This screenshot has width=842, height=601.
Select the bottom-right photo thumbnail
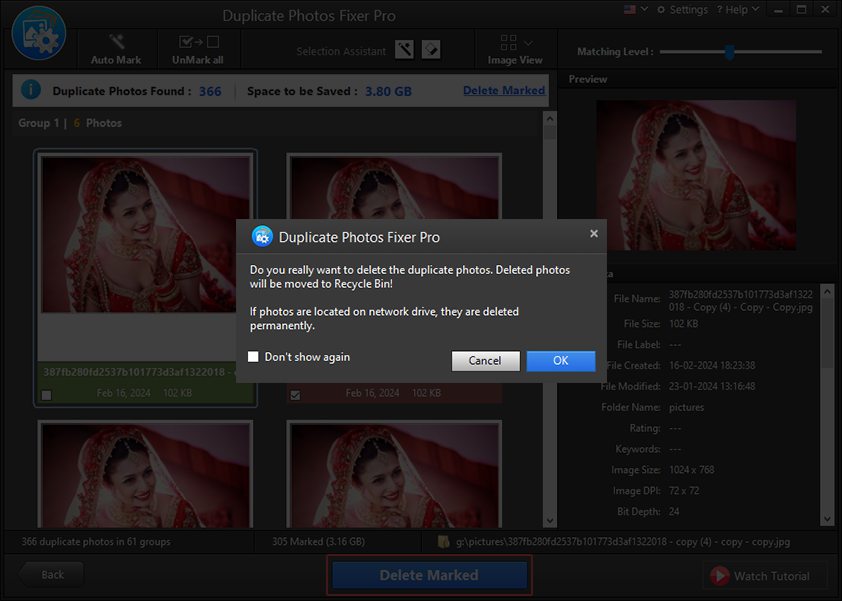(394, 475)
